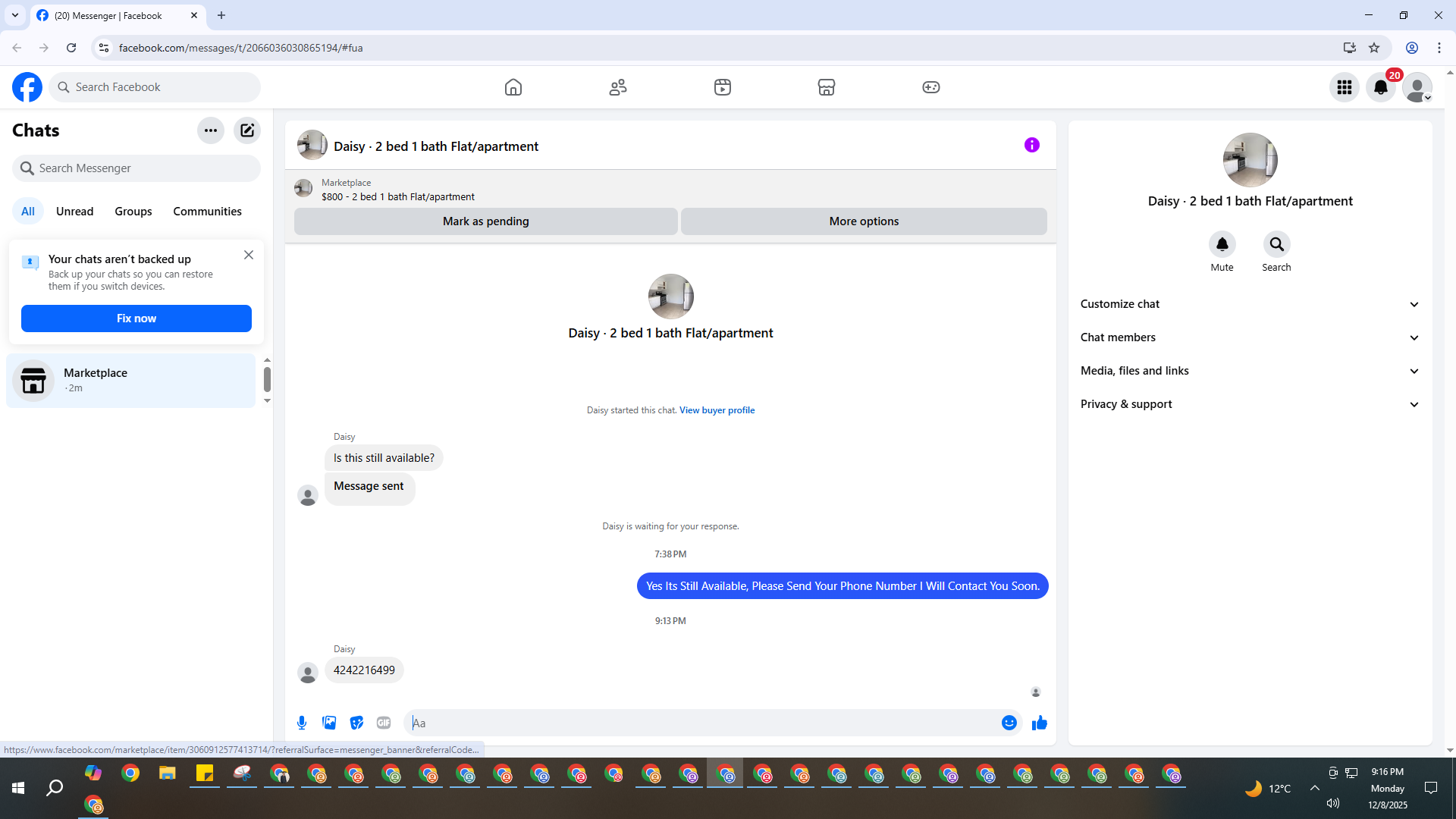Viewport: 1456px width, 819px height.
Task: Expand Media, files and links section
Action: pyautogui.click(x=1250, y=371)
